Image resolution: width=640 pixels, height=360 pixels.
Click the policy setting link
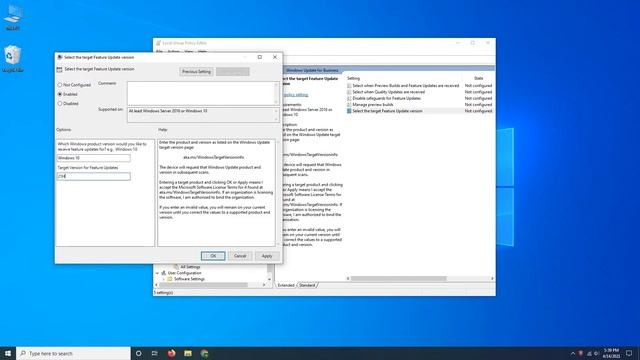tap(295, 95)
